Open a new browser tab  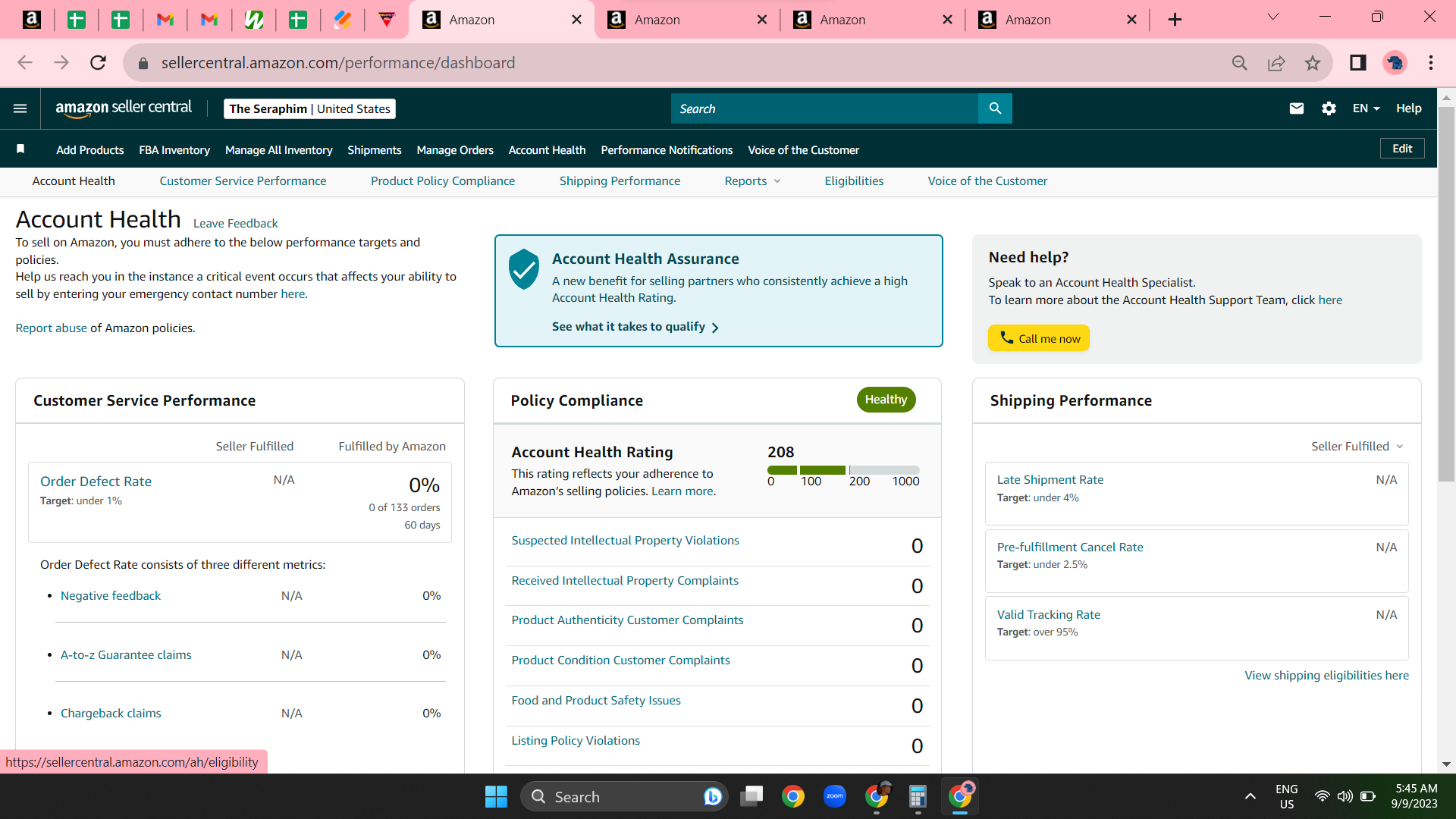1175,20
